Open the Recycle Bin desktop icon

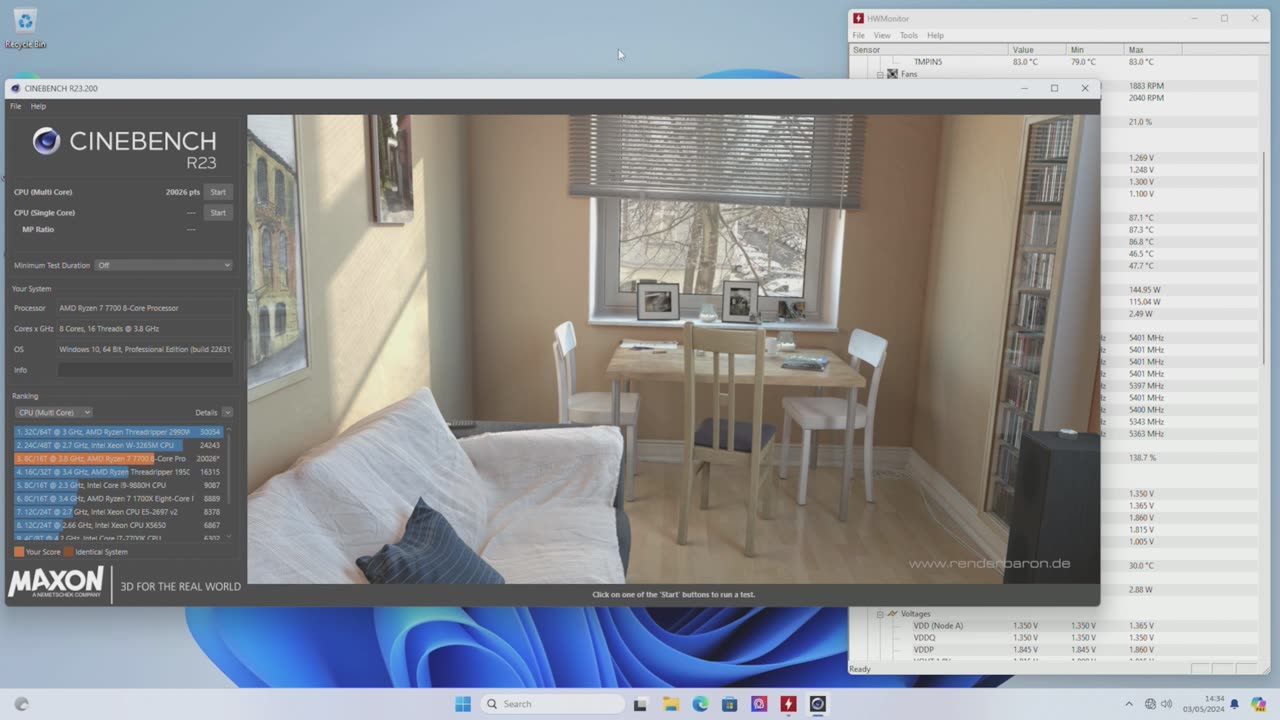(25, 28)
